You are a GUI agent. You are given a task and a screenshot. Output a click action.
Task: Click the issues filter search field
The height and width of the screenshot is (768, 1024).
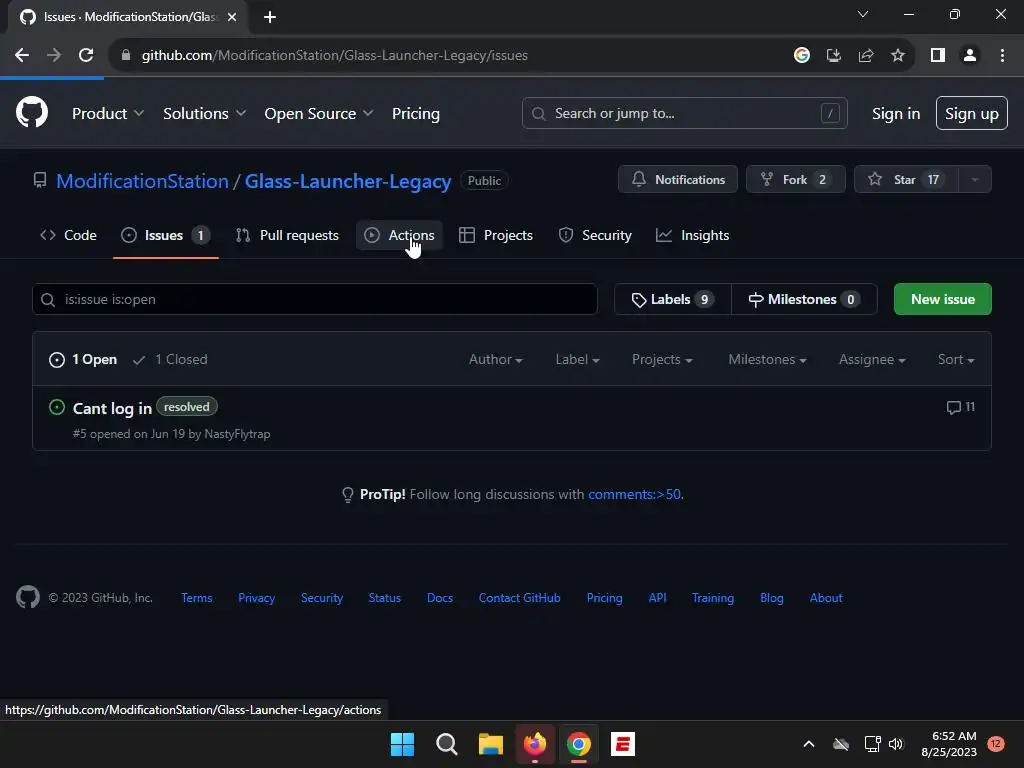click(x=315, y=299)
